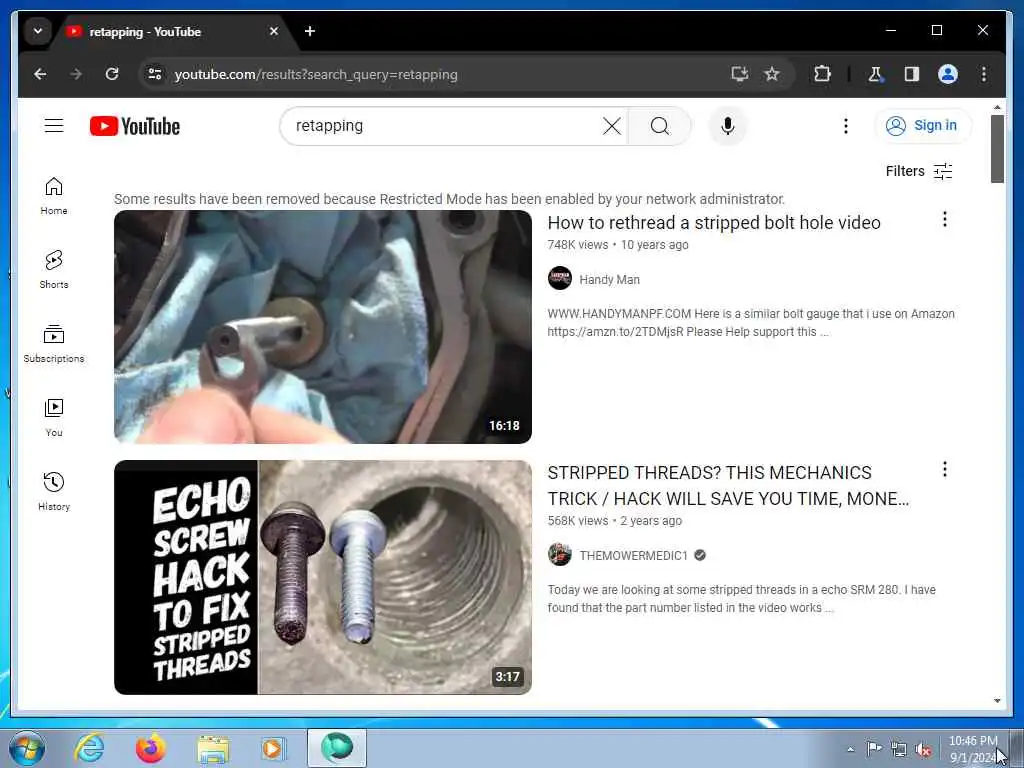This screenshot has width=1024, height=768.
Task: Toggle the browser side panel
Action: pyautogui.click(x=912, y=74)
